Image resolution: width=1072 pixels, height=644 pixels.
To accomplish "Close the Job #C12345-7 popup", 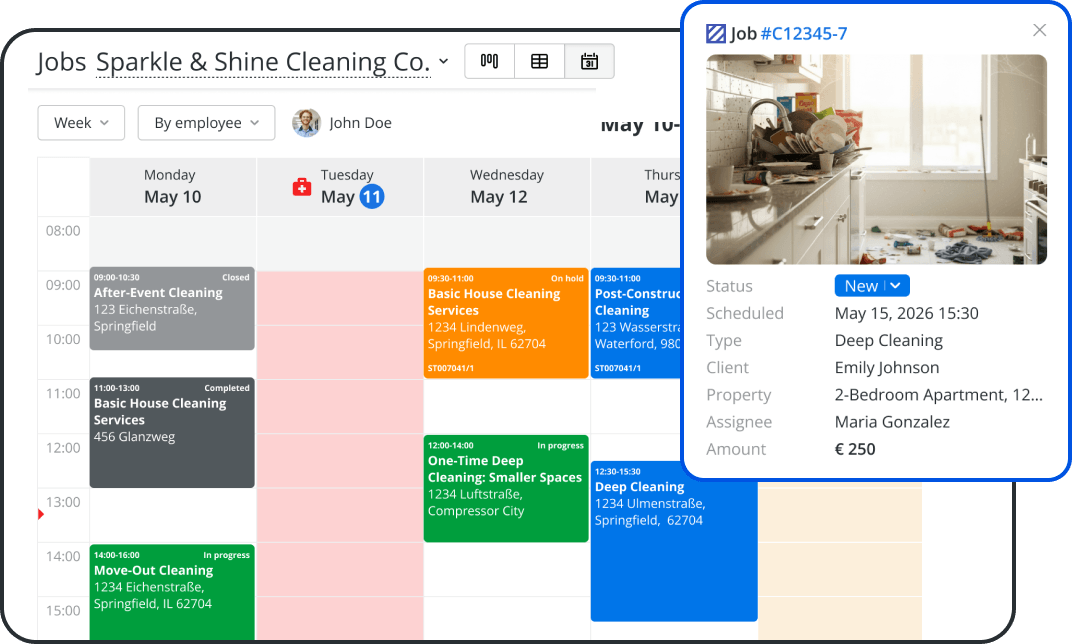I will (1039, 30).
